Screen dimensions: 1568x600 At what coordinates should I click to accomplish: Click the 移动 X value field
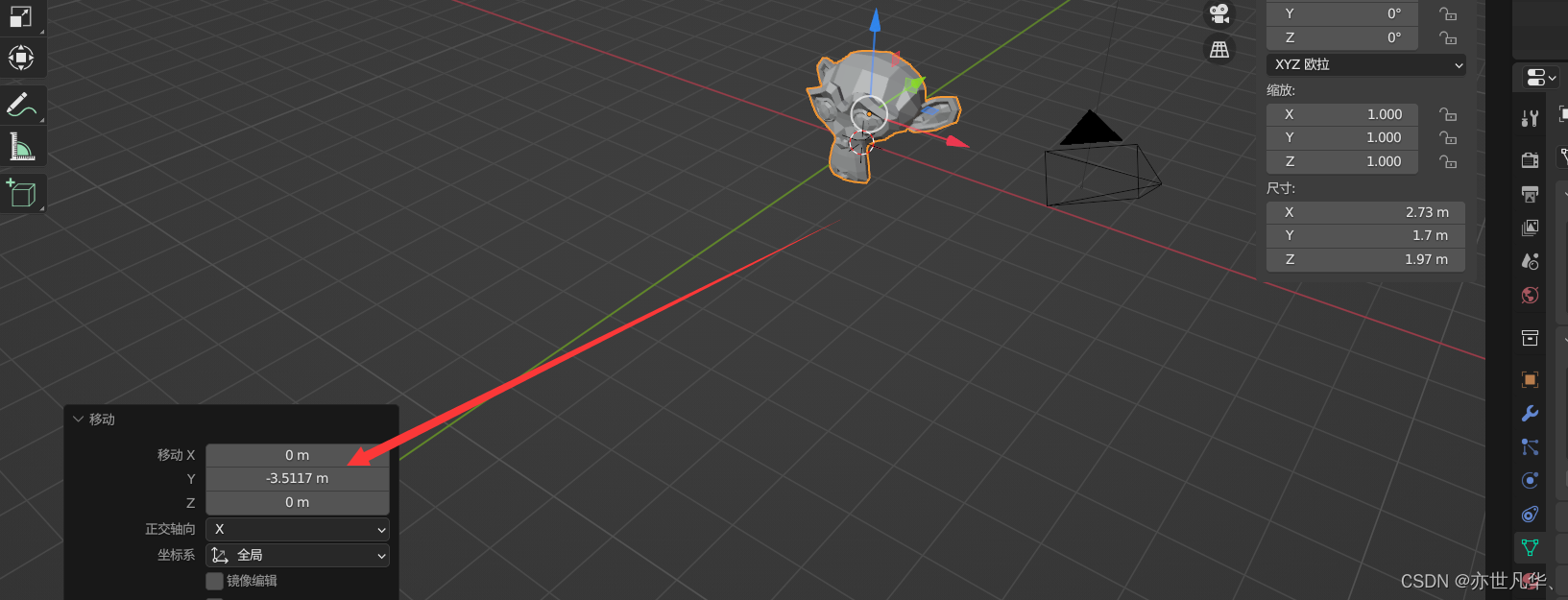[298, 455]
